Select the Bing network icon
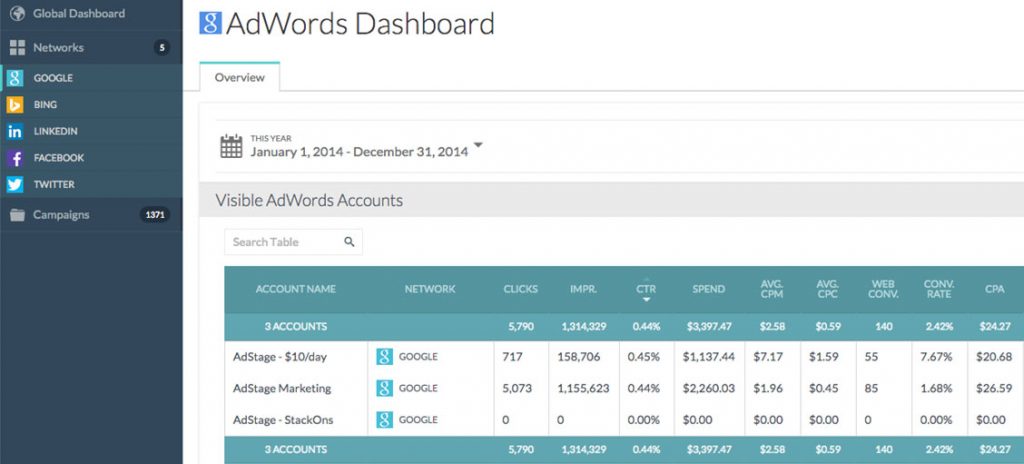The width and height of the screenshot is (1024, 464). [x=15, y=105]
